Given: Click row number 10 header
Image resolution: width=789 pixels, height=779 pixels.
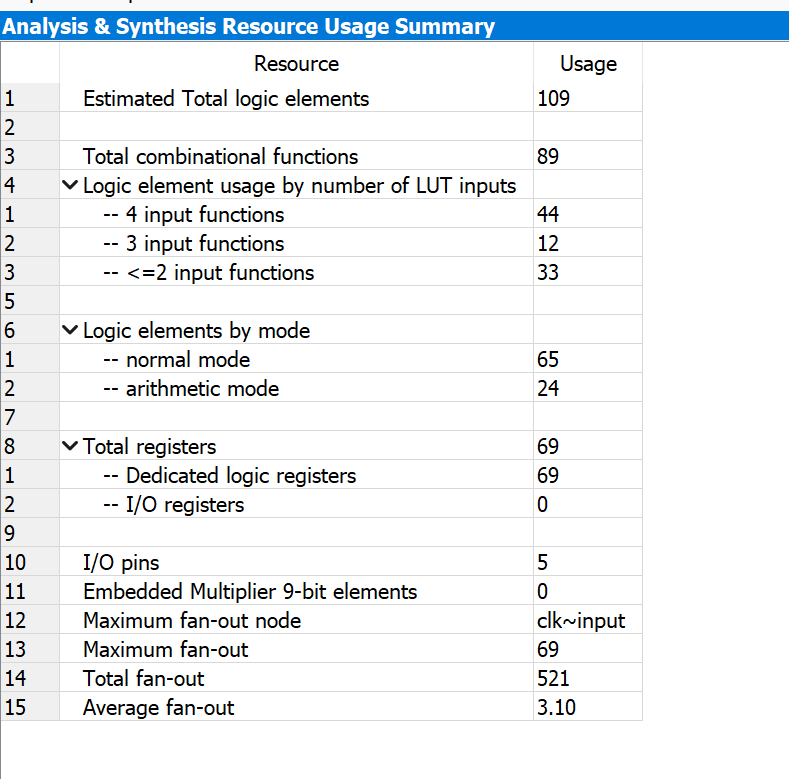Looking at the screenshot, I should coord(30,562).
